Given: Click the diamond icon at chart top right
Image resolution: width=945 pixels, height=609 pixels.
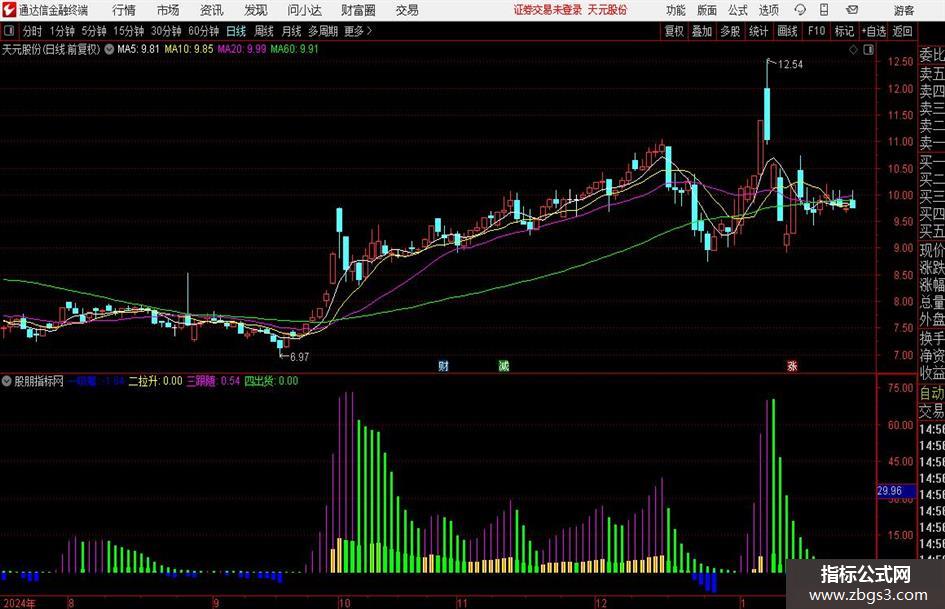Looking at the screenshot, I should point(853,49).
